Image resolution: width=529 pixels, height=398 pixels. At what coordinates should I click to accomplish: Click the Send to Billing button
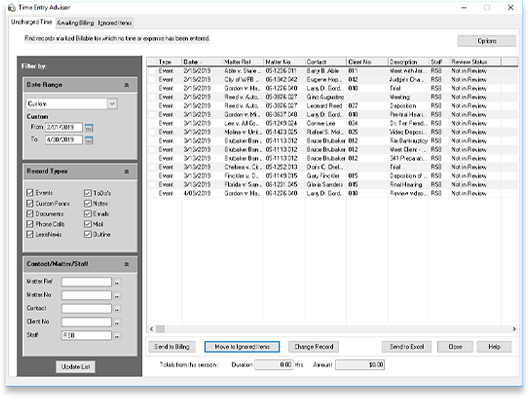(x=172, y=346)
